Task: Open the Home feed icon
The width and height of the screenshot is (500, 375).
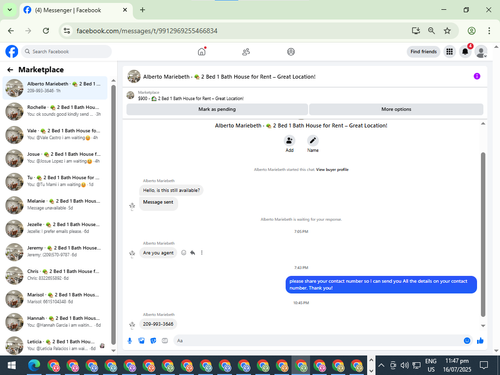Action: click(x=202, y=52)
